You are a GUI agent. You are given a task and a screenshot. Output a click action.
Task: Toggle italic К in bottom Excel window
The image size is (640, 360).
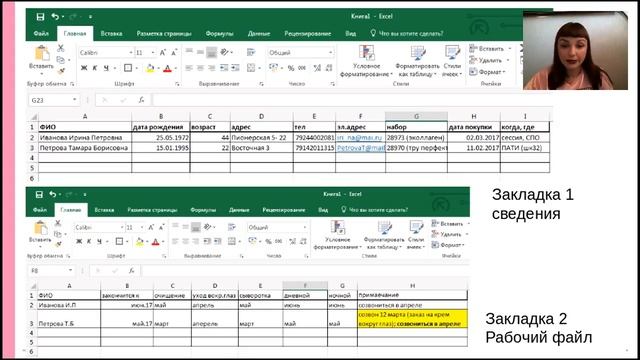point(89,242)
